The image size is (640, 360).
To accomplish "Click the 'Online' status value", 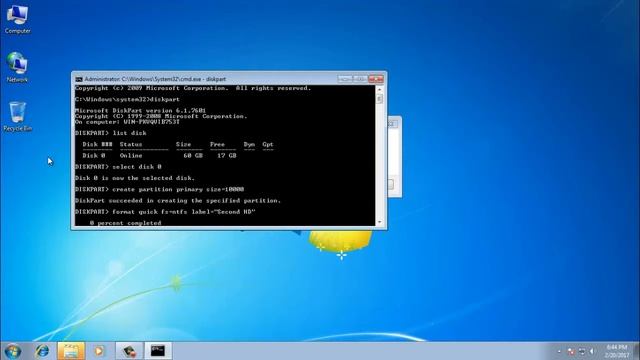I will coord(131,156).
